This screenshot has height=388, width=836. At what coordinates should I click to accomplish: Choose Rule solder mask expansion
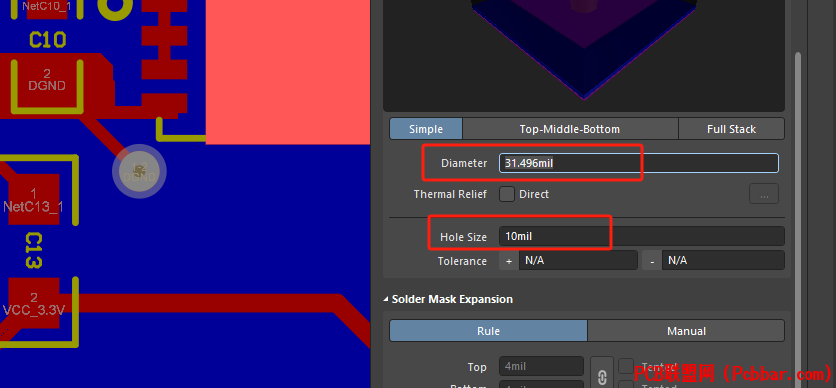pyautogui.click(x=488, y=331)
